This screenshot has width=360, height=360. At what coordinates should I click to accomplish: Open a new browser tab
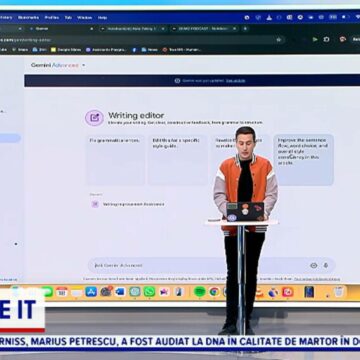click(245, 29)
